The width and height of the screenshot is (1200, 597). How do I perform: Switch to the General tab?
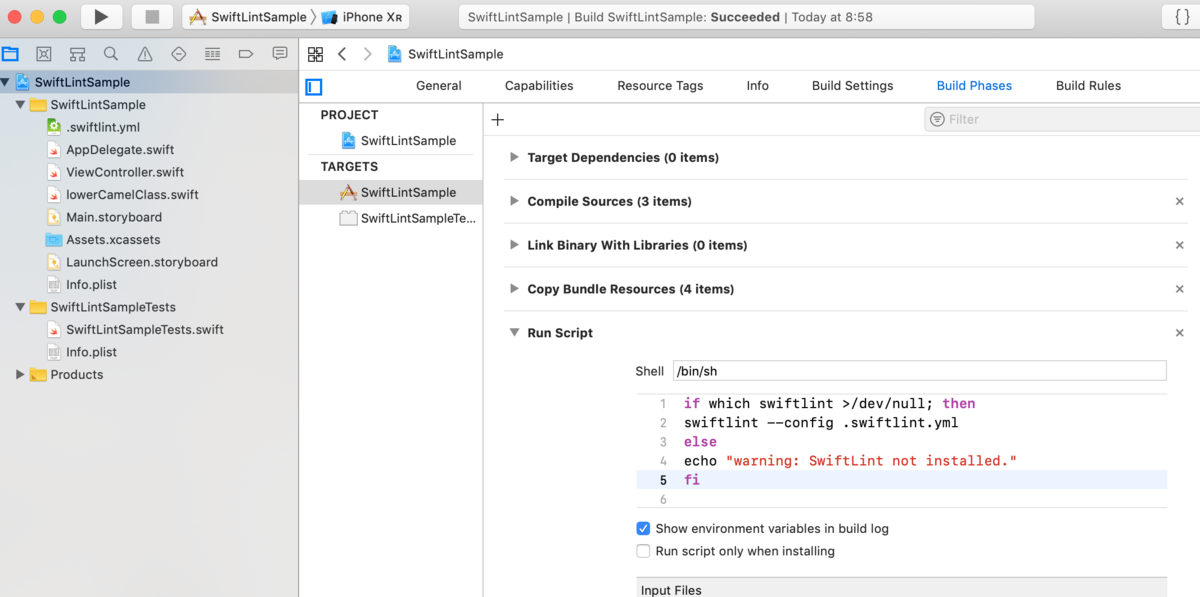[439, 86]
